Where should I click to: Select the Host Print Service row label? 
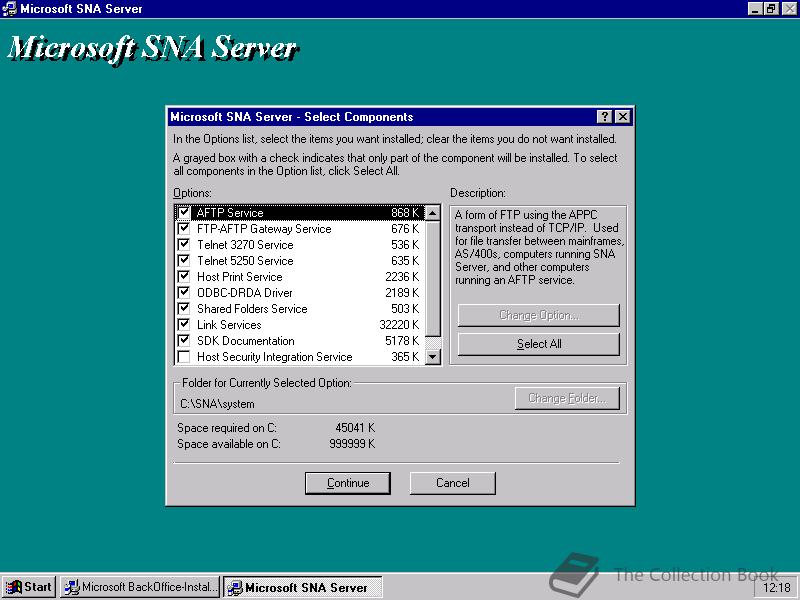(x=239, y=277)
